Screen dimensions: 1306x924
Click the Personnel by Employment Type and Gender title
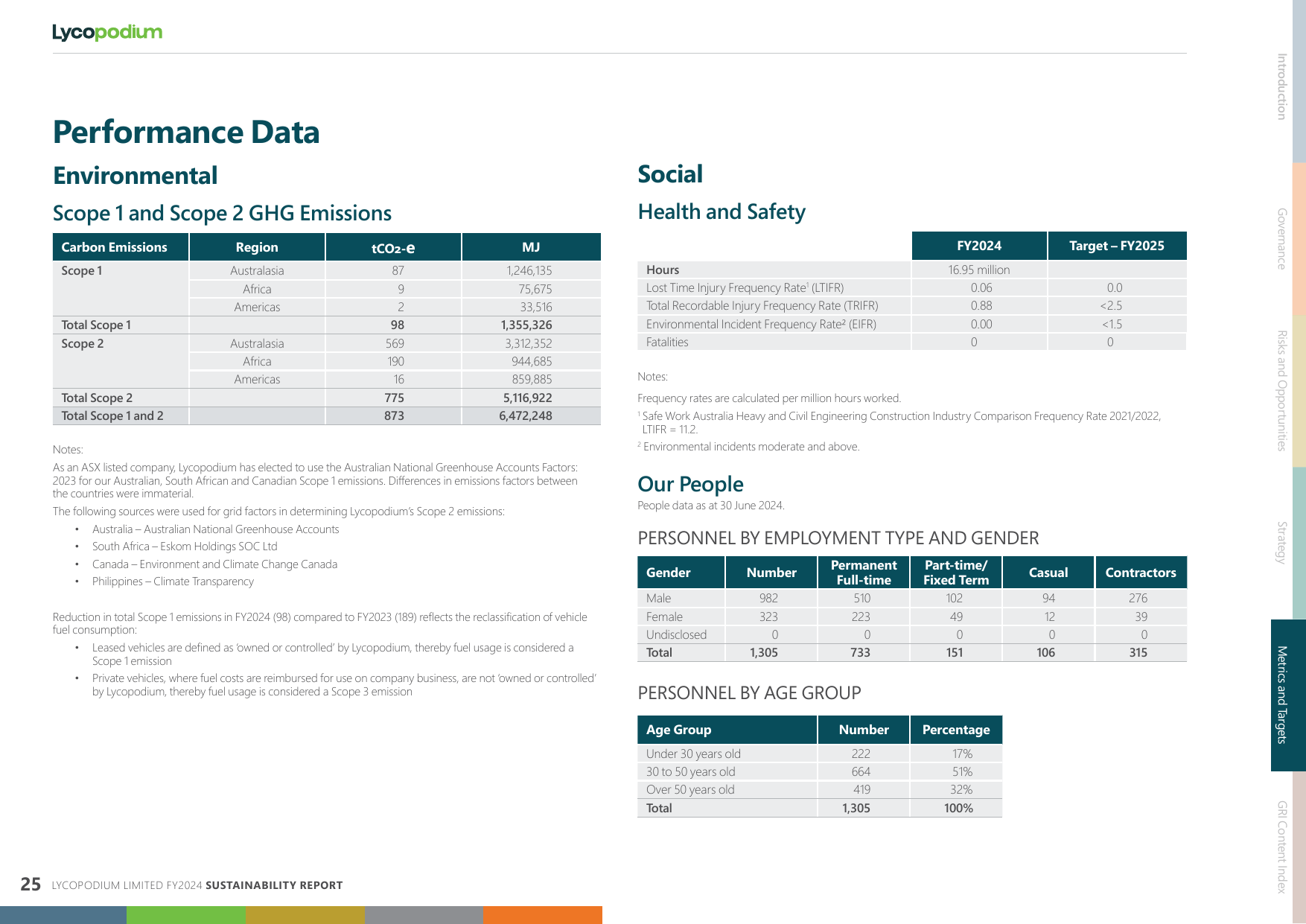[838, 538]
